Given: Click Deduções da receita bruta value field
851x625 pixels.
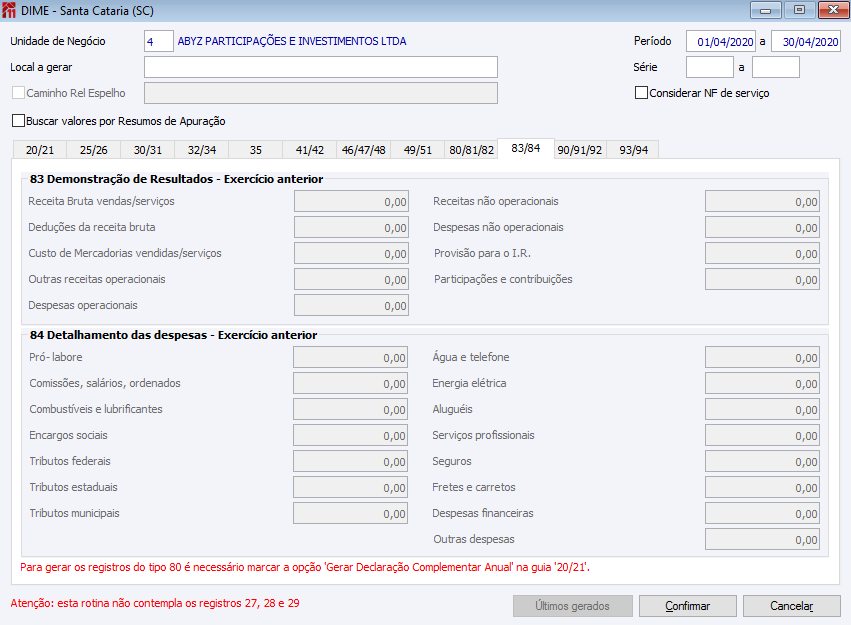Looking at the screenshot, I should click(x=351, y=227).
